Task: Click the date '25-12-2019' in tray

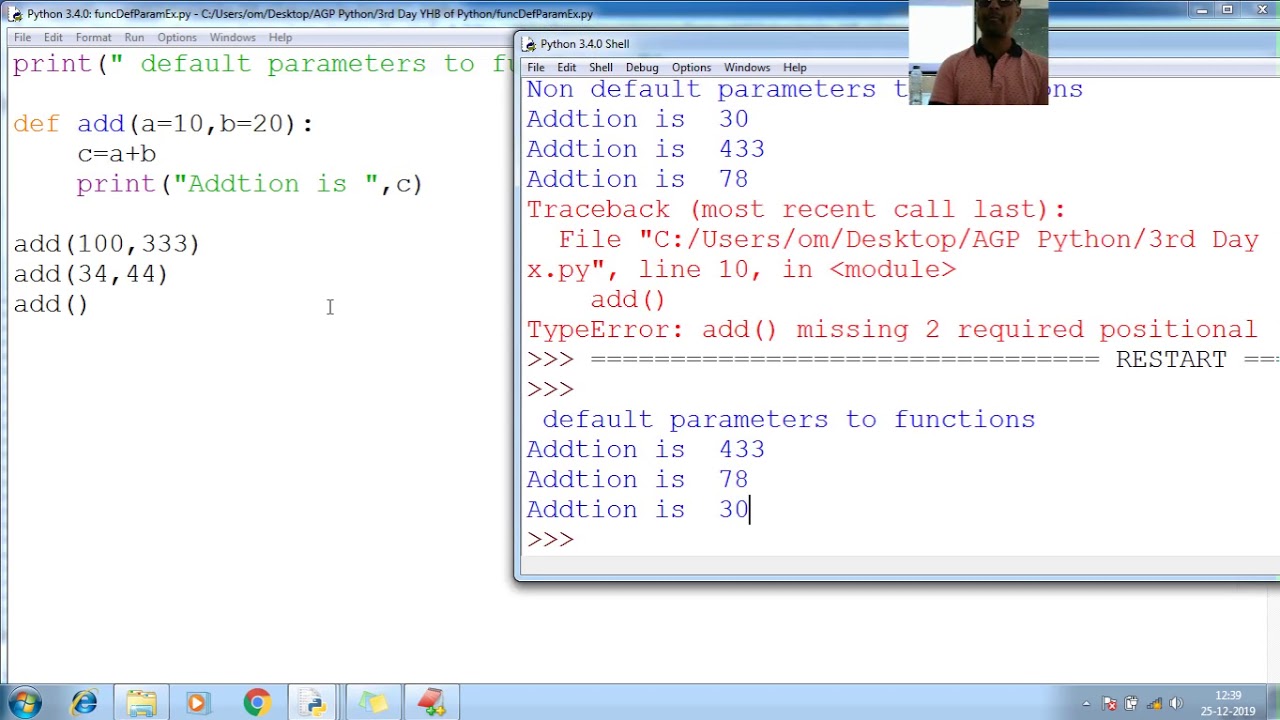Action: (x=1228, y=712)
